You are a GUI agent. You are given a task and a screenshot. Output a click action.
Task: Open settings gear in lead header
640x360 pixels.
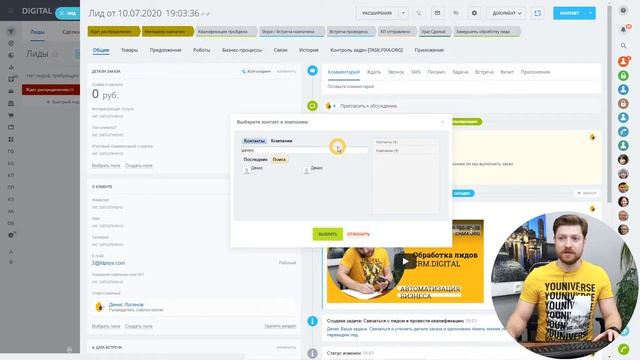click(x=474, y=13)
